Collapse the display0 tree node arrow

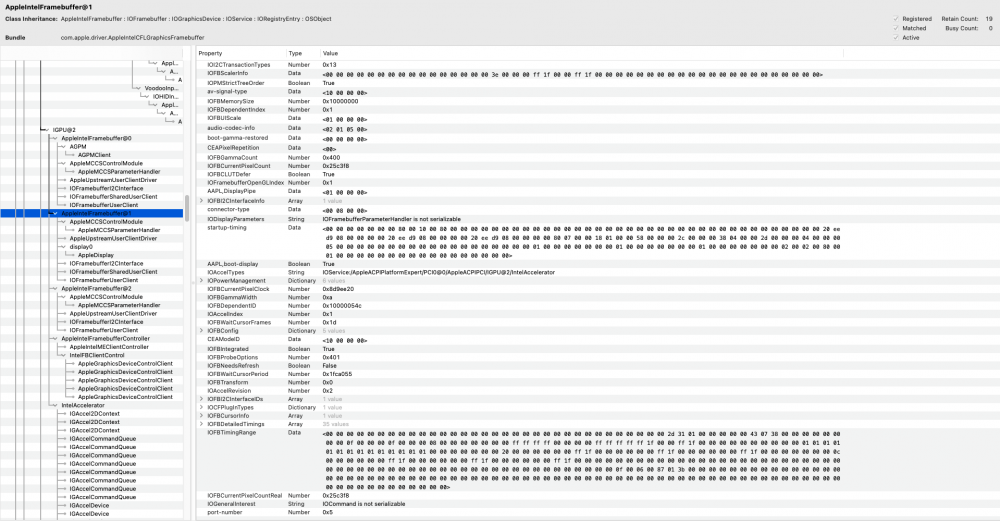coord(63,247)
